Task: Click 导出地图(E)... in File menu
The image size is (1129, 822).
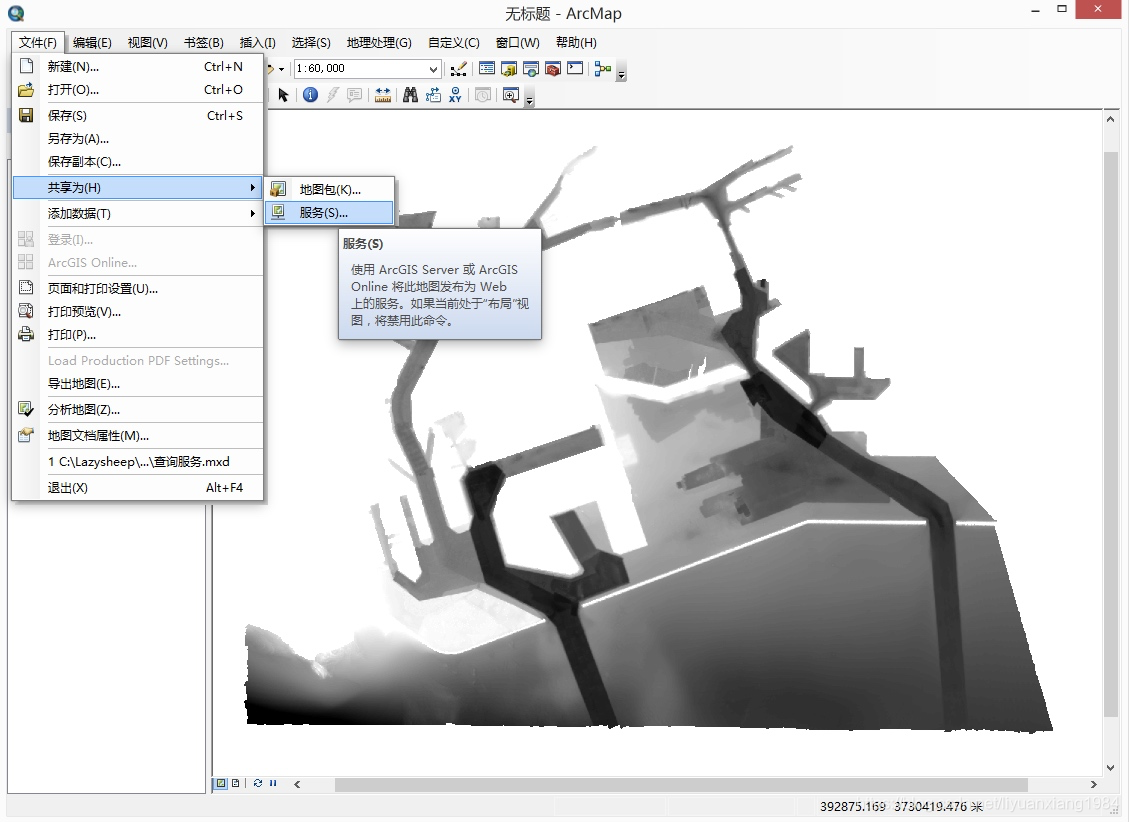Action: (x=84, y=383)
